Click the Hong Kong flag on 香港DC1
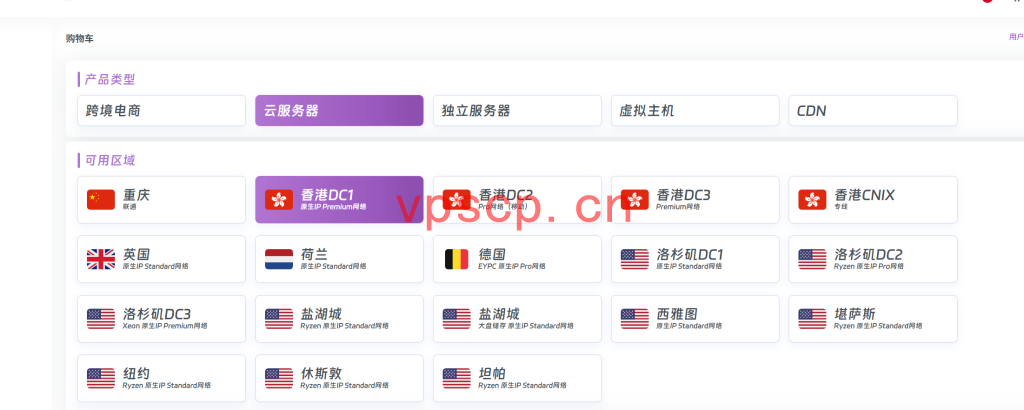 coord(279,200)
